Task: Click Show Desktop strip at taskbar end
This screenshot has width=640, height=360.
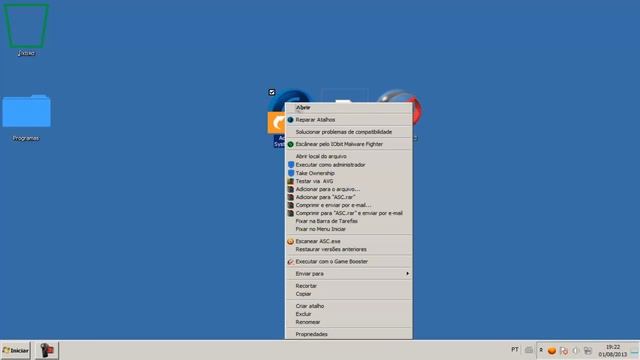Action: 634,351
